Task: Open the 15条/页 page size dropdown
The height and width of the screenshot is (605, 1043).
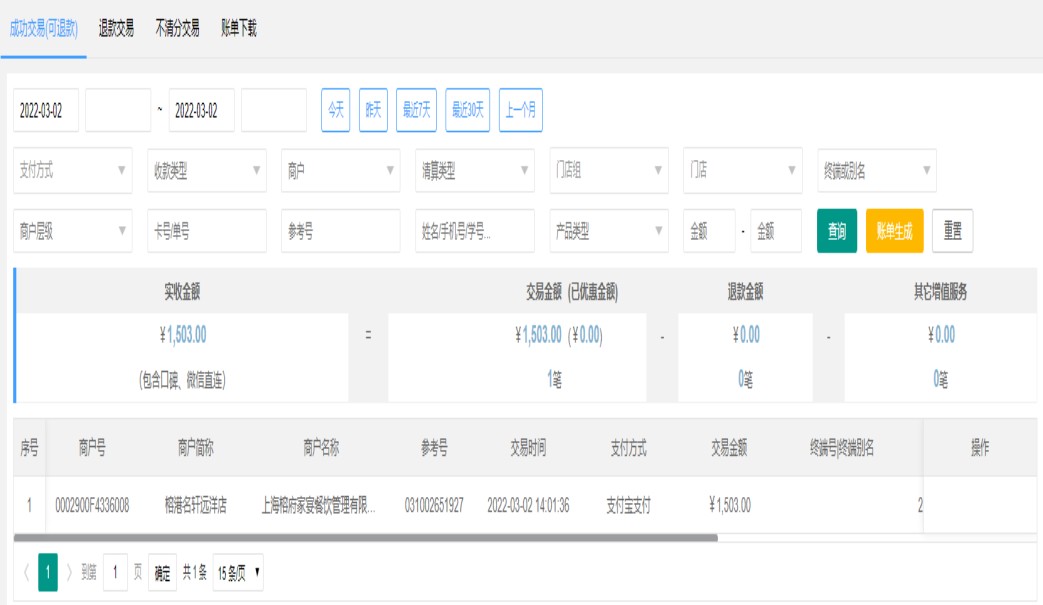Action: [238, 573]
